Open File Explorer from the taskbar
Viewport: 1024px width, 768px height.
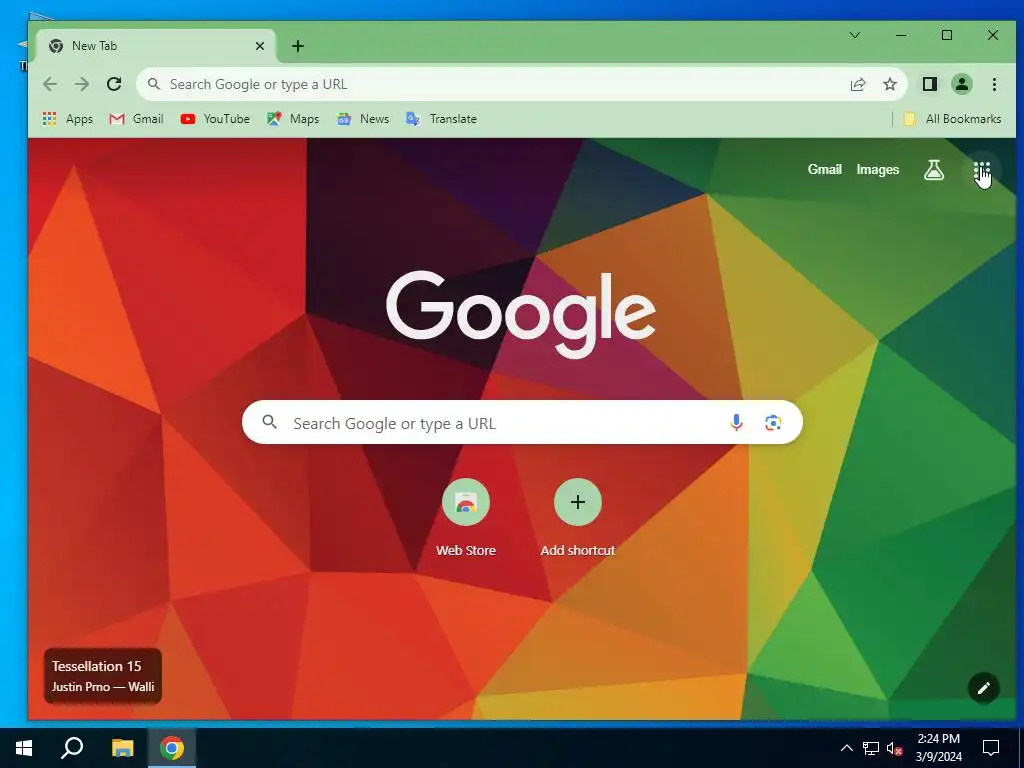point(122,748)
